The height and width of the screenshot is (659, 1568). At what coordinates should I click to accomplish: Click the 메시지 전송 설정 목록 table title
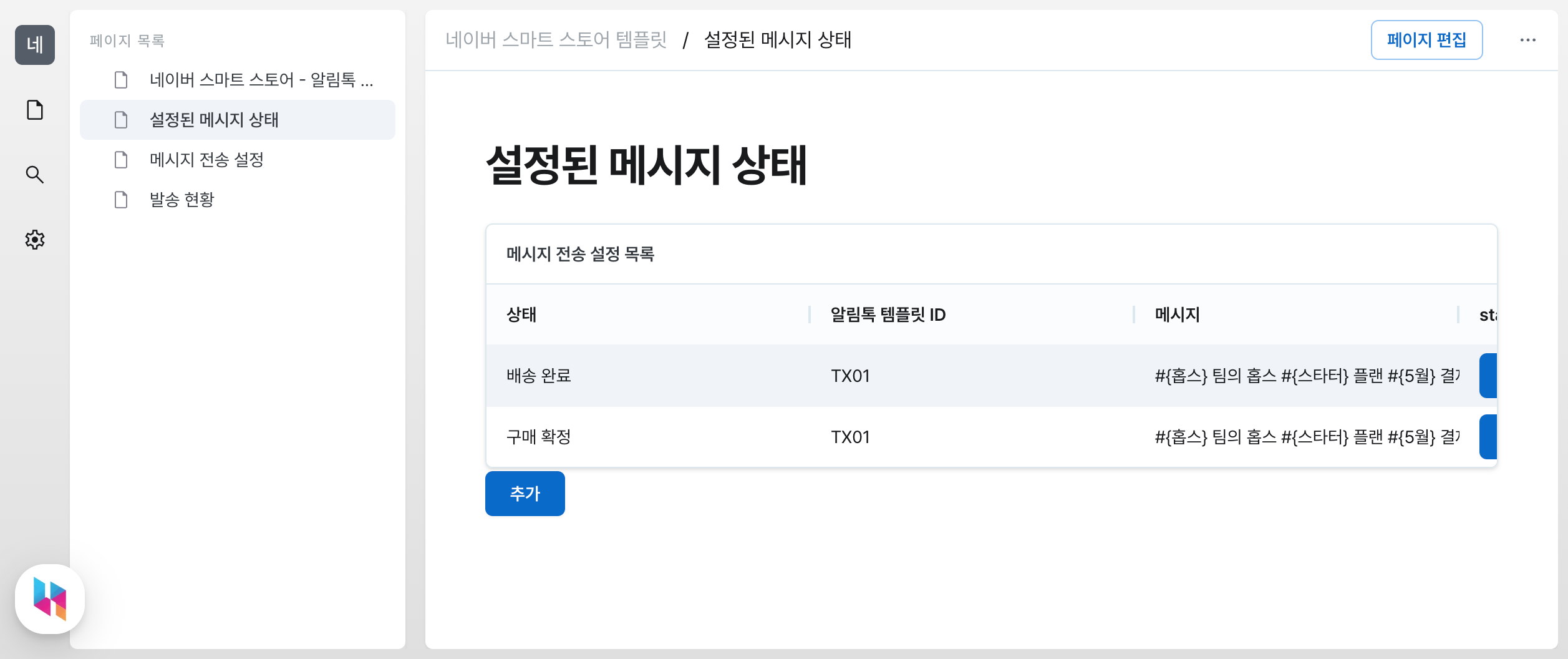click(x=581, y=254)
